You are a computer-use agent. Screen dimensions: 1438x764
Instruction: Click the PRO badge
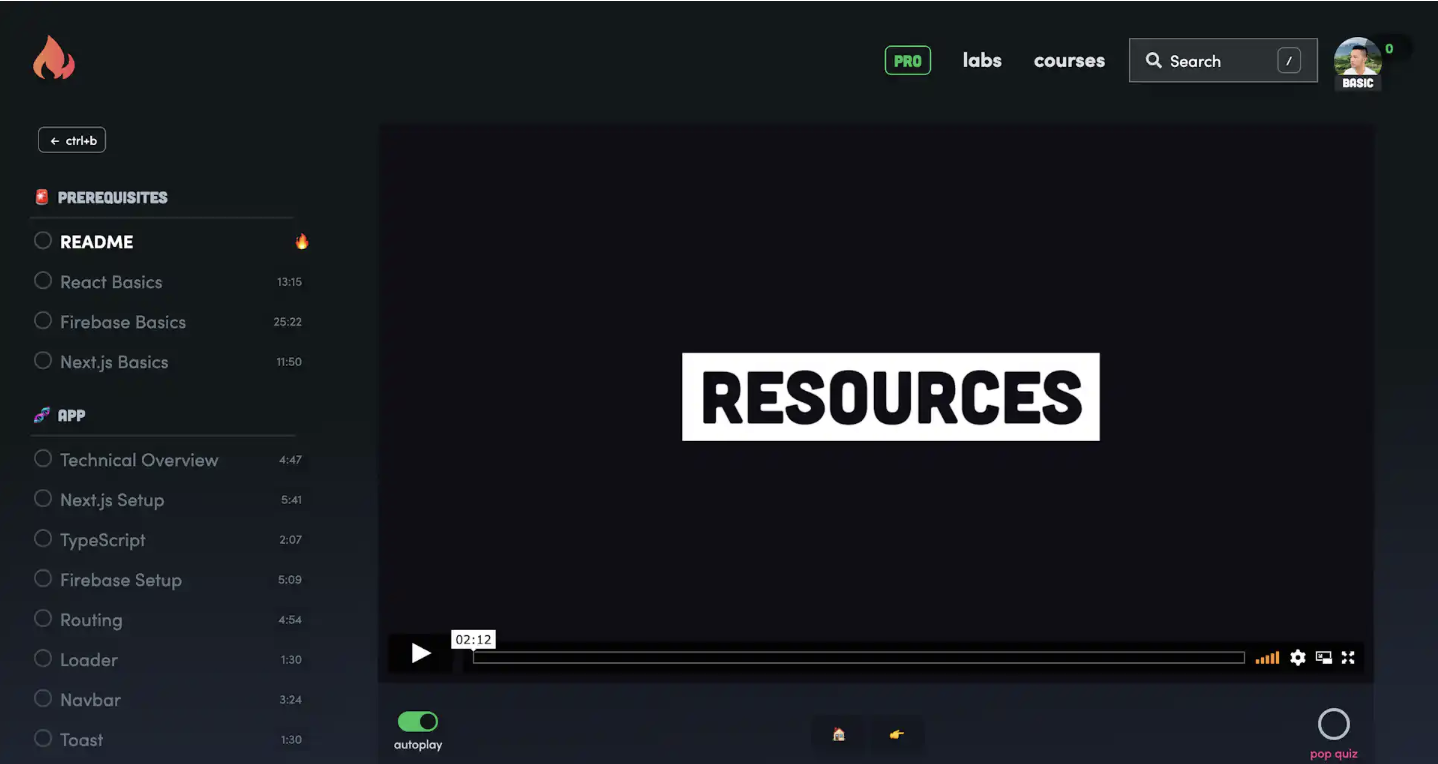[908, 60]
